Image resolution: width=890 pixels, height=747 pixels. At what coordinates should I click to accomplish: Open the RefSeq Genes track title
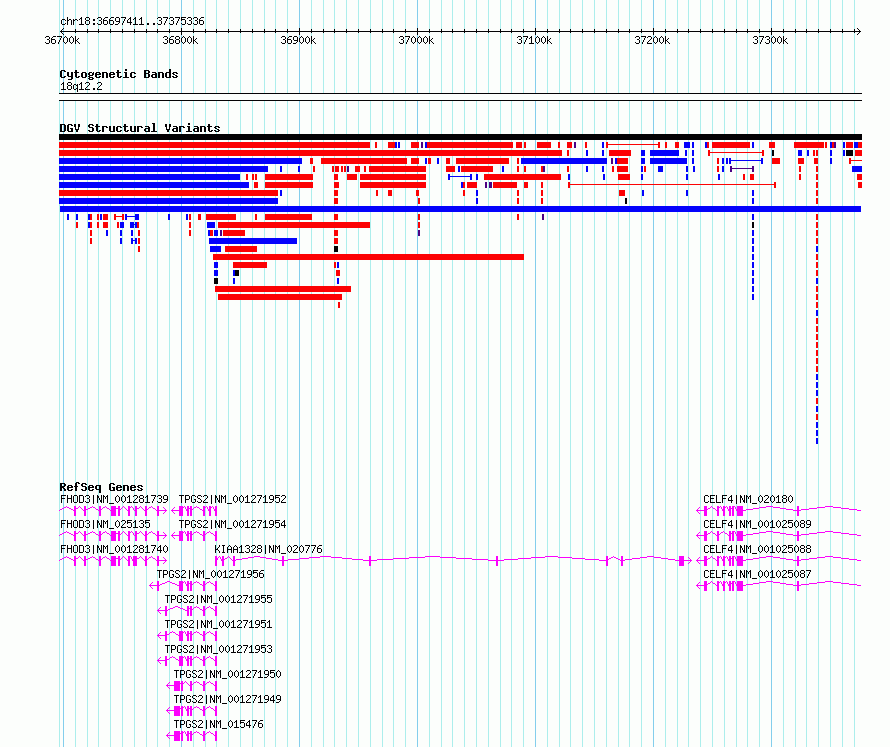[101, 487]
